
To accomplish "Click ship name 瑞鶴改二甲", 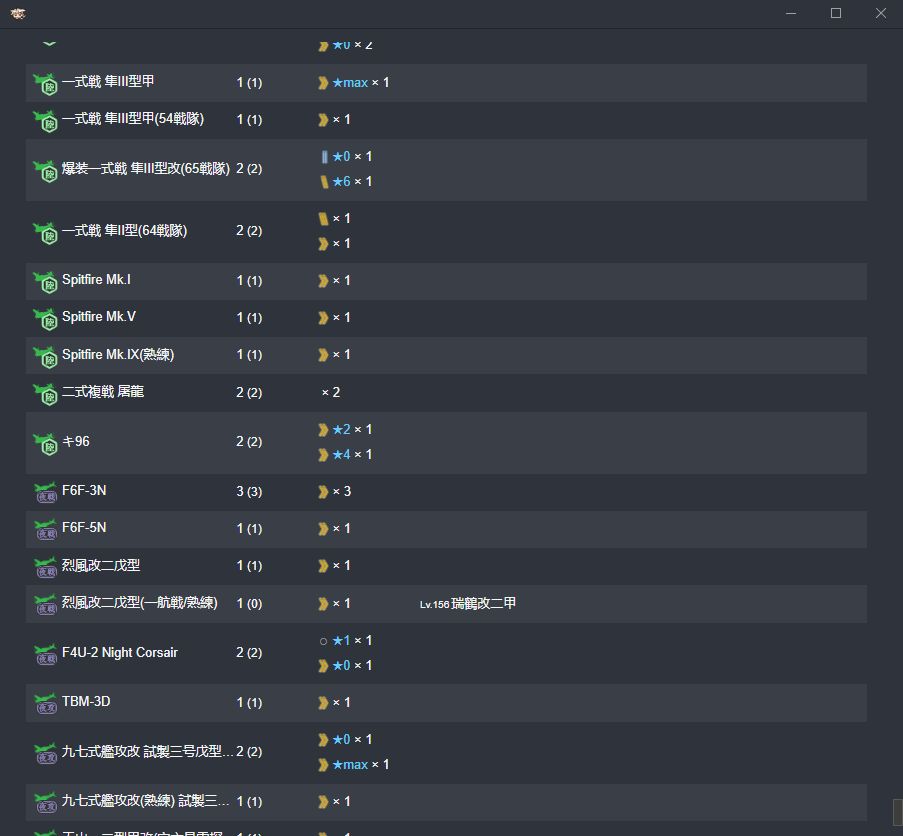I will (483, 604).
